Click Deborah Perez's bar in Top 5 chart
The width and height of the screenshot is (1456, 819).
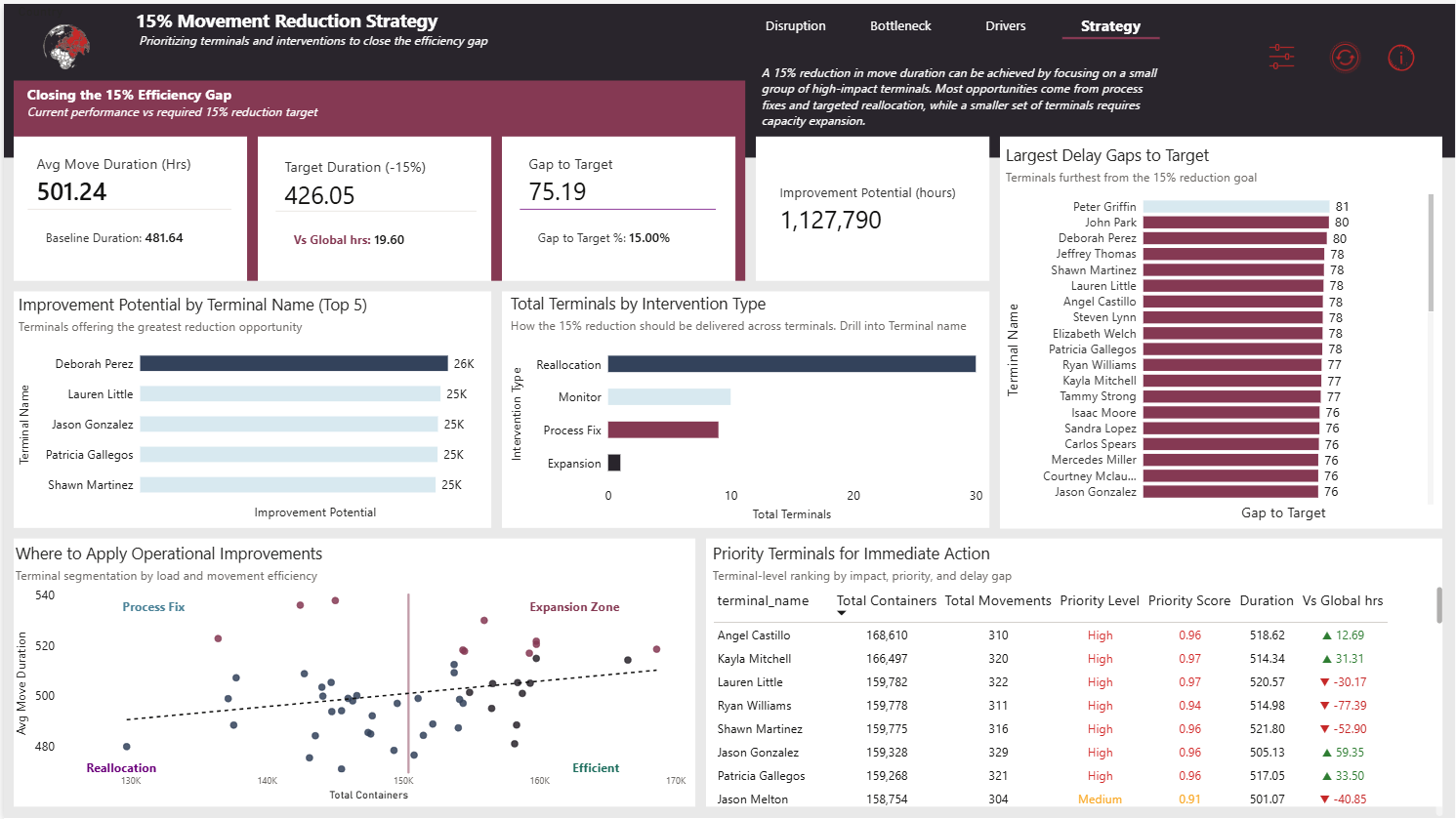293,363
